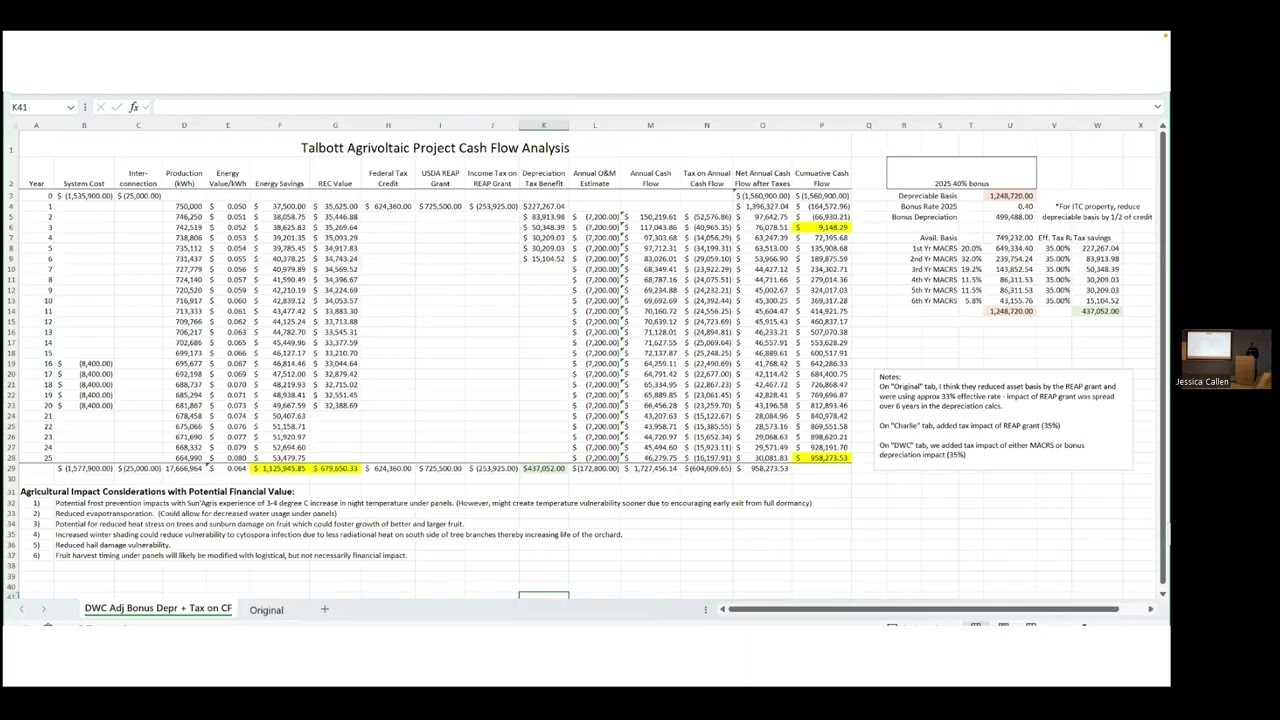Image resolution: width=1280 pixels, height=720 pixels.
Task: Click the add new sheet plus icon
Action: click(x=324, y=609)
